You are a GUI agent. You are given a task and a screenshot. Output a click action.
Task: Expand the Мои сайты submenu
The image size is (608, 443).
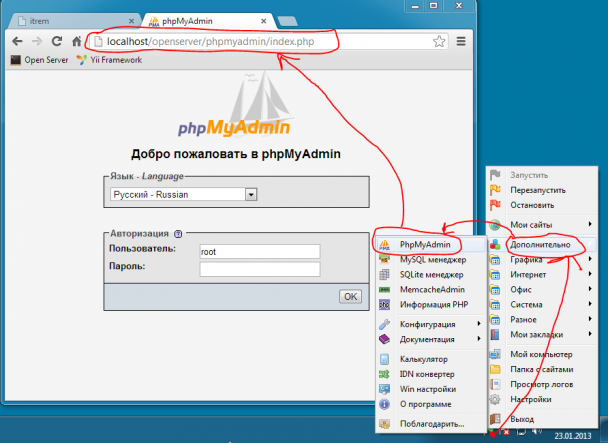[542, 224]
